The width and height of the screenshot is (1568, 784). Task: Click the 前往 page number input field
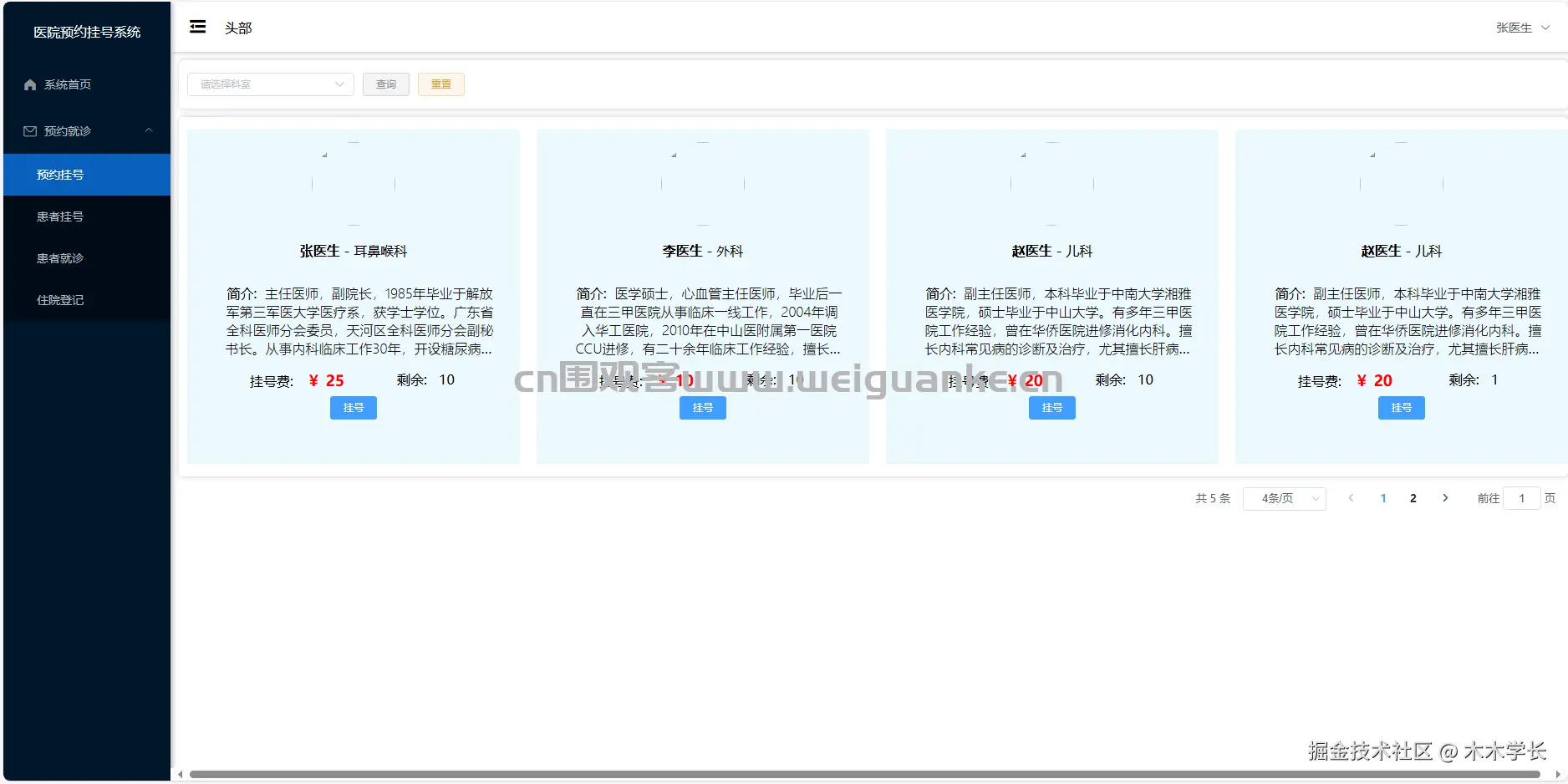pyautogui.click(x=1522, y=497)
